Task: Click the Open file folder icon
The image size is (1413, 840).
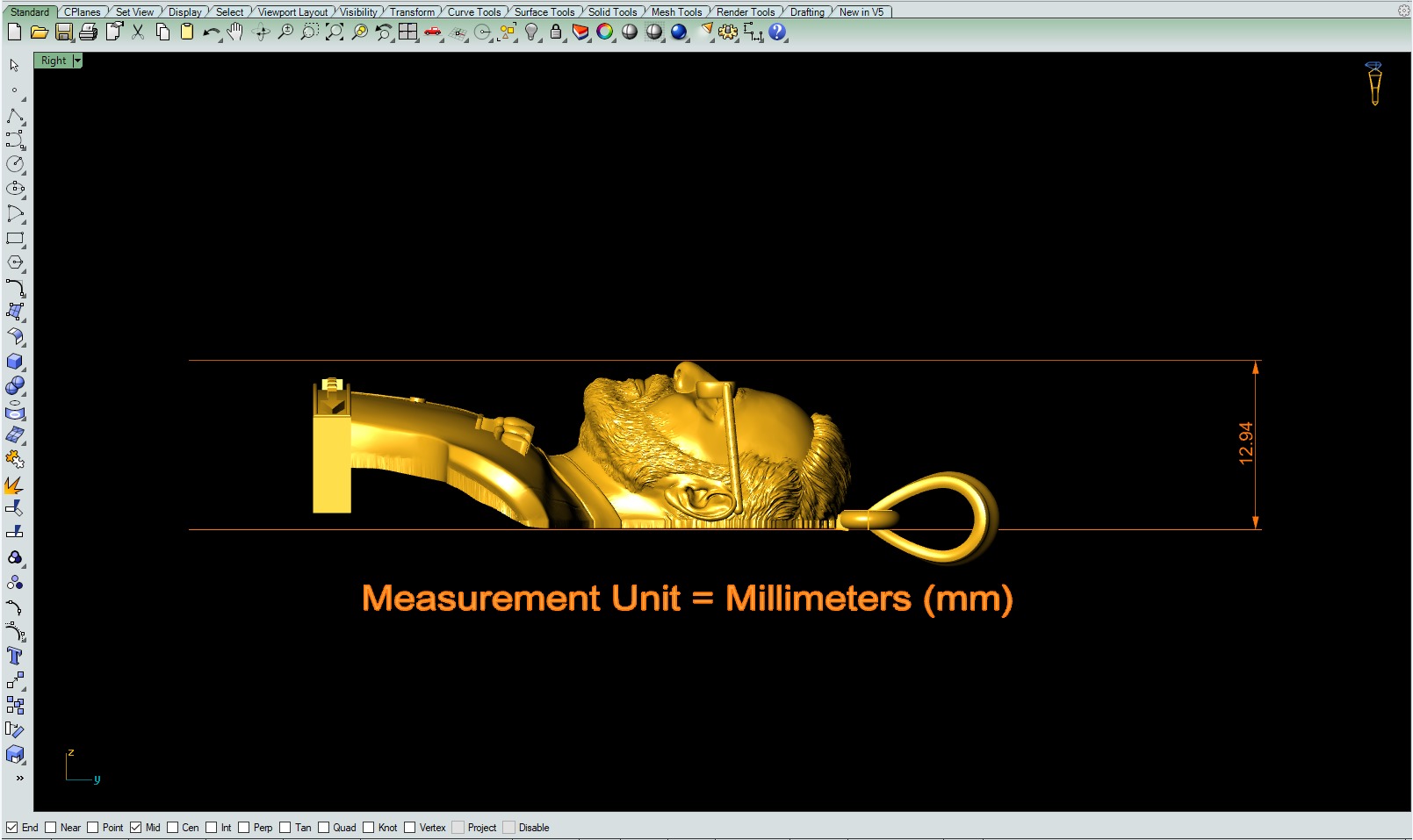Action: [x=39, y=32]
